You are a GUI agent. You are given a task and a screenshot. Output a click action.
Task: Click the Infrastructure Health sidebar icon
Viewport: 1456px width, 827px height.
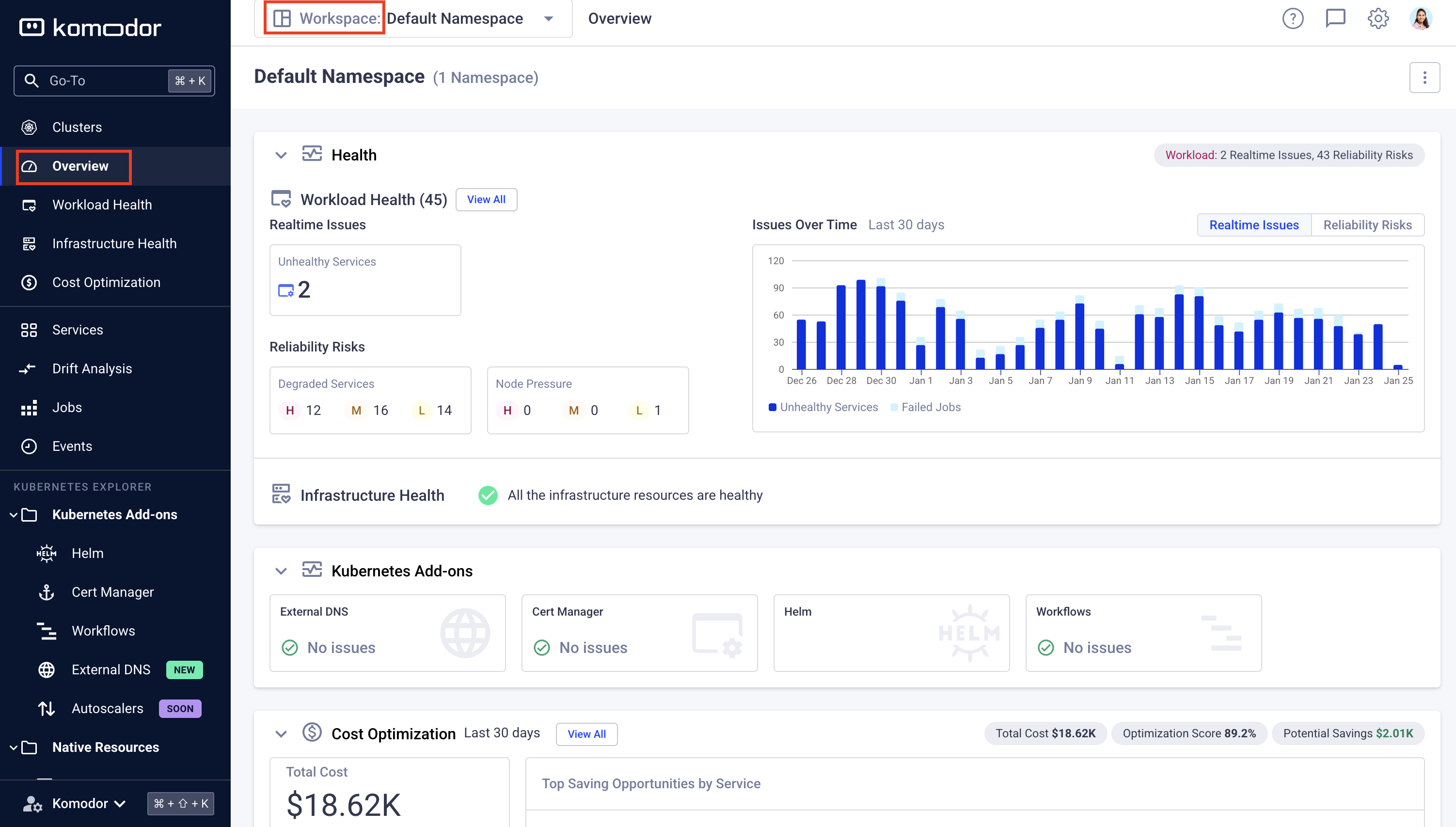[x=29, y=244]
